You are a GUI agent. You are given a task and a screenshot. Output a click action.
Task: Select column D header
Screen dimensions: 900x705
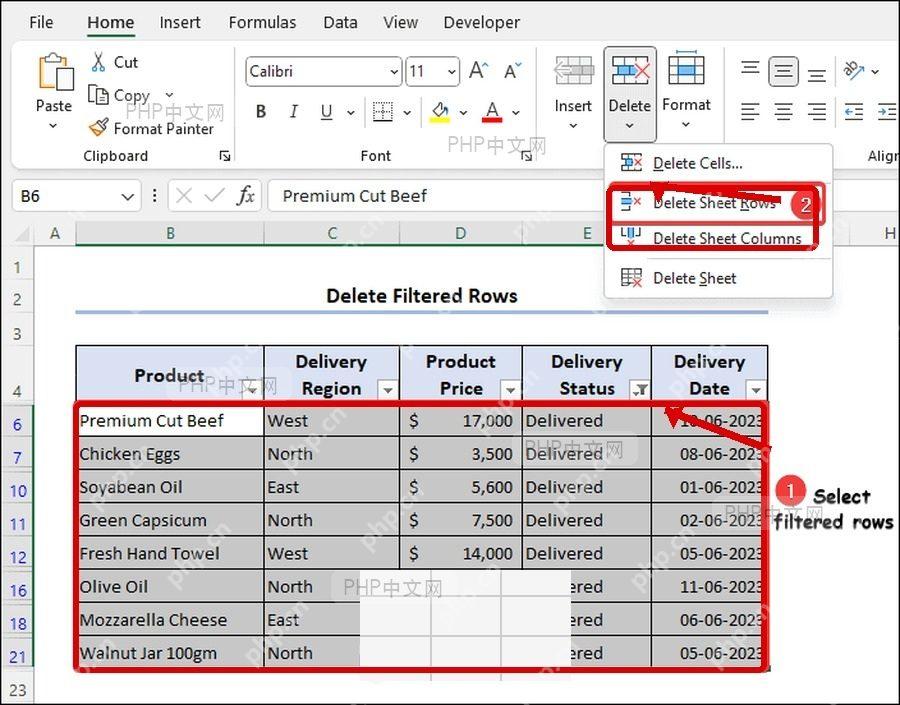click(x=460, y=234)
